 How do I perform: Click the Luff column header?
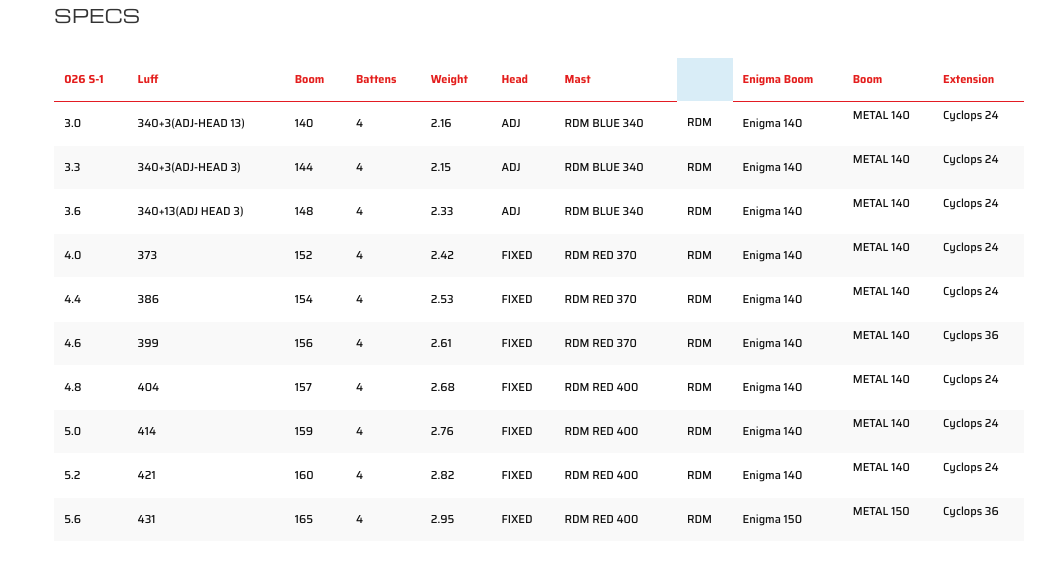[x=147, y=79]
